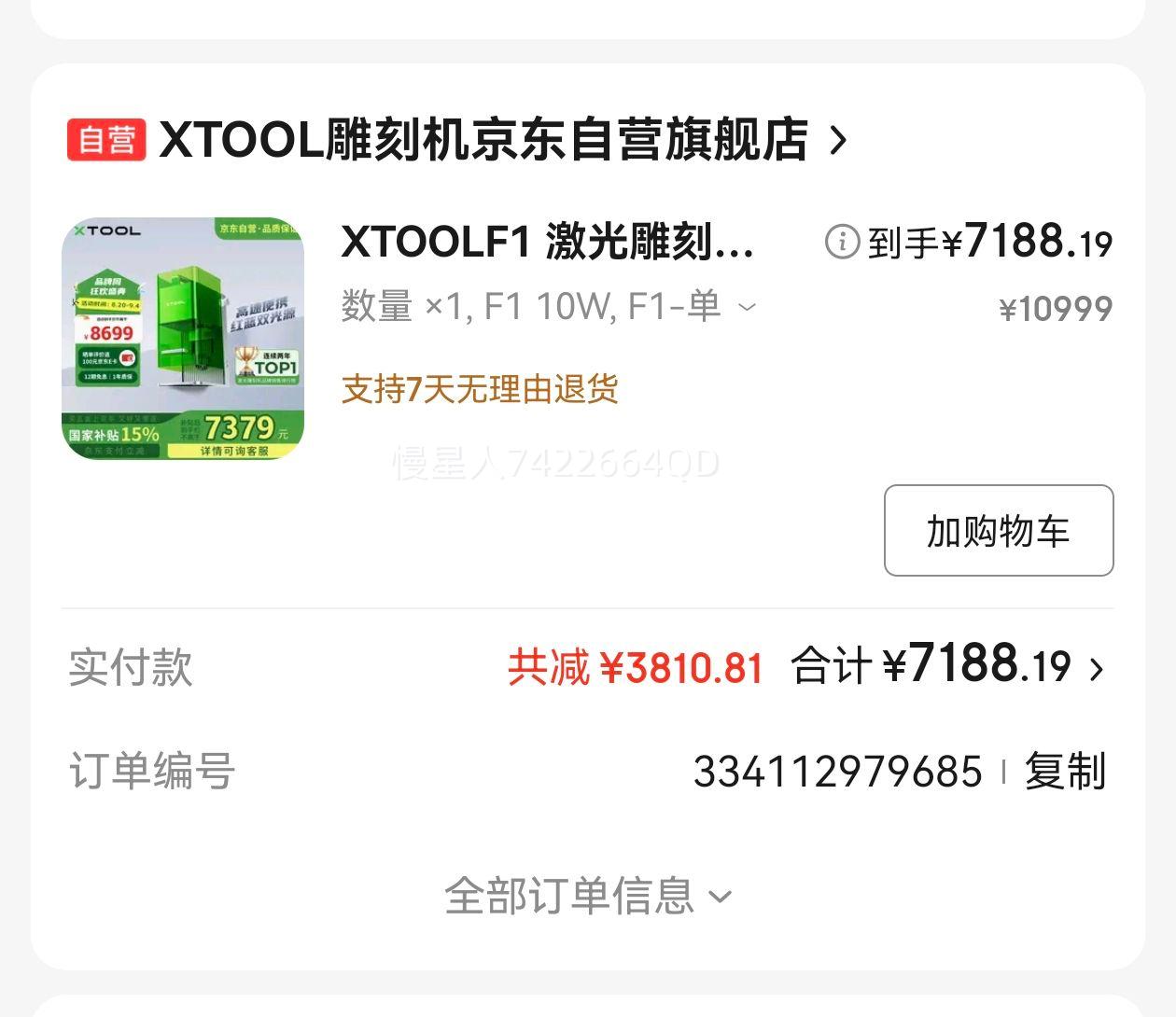Open the XTOOLF1 激光雕刻 product title

(548, 242)
